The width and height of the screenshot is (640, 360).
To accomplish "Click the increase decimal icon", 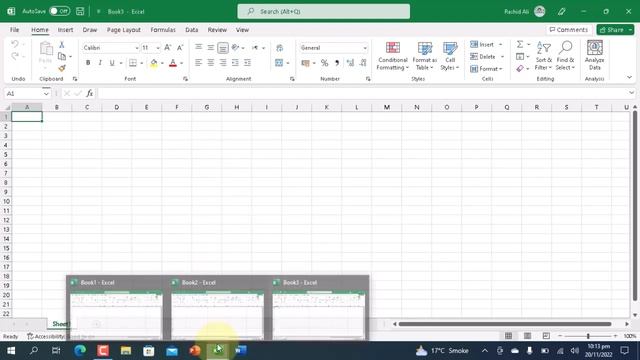I will (350, 63).
